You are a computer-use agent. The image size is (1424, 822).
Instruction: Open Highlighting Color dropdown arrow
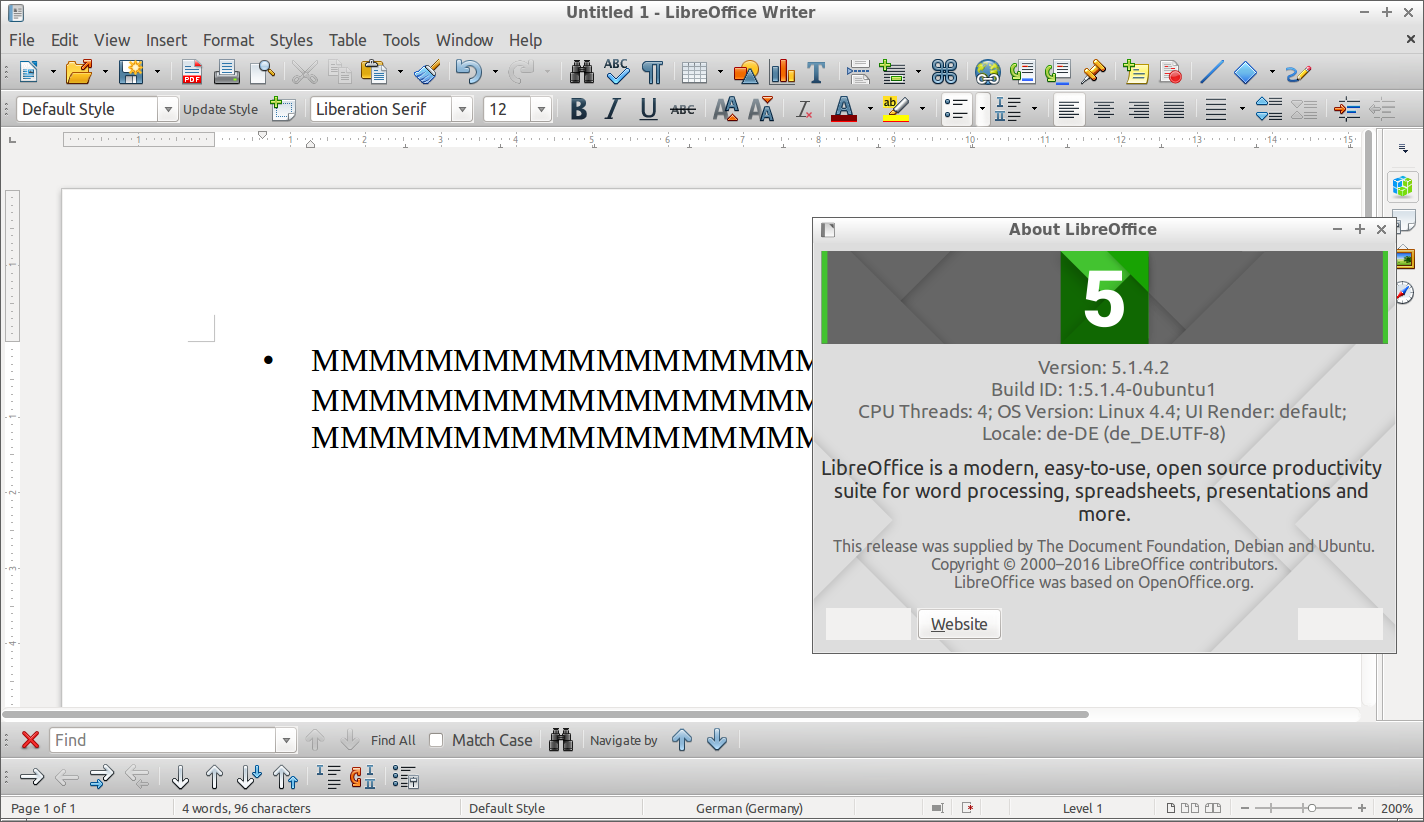tap(922, 109)
